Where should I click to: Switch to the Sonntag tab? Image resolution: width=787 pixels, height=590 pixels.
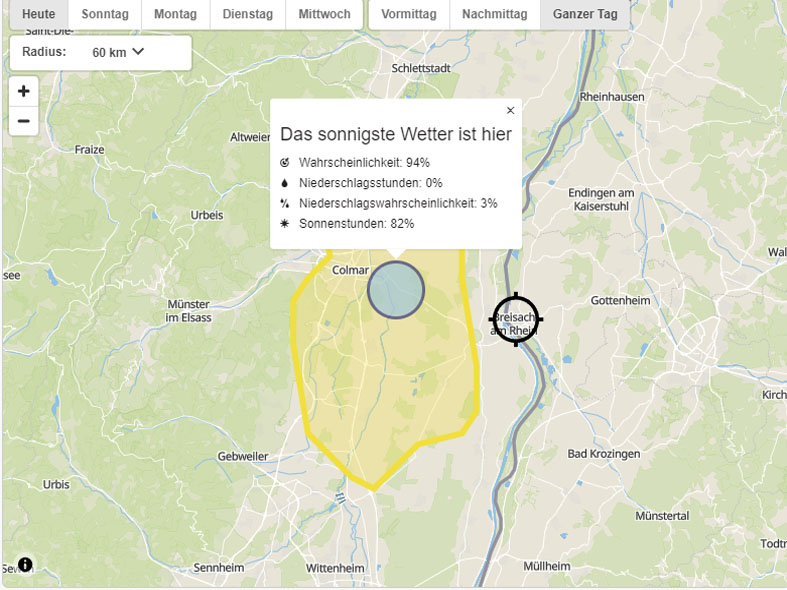click(x=105, y=15)
